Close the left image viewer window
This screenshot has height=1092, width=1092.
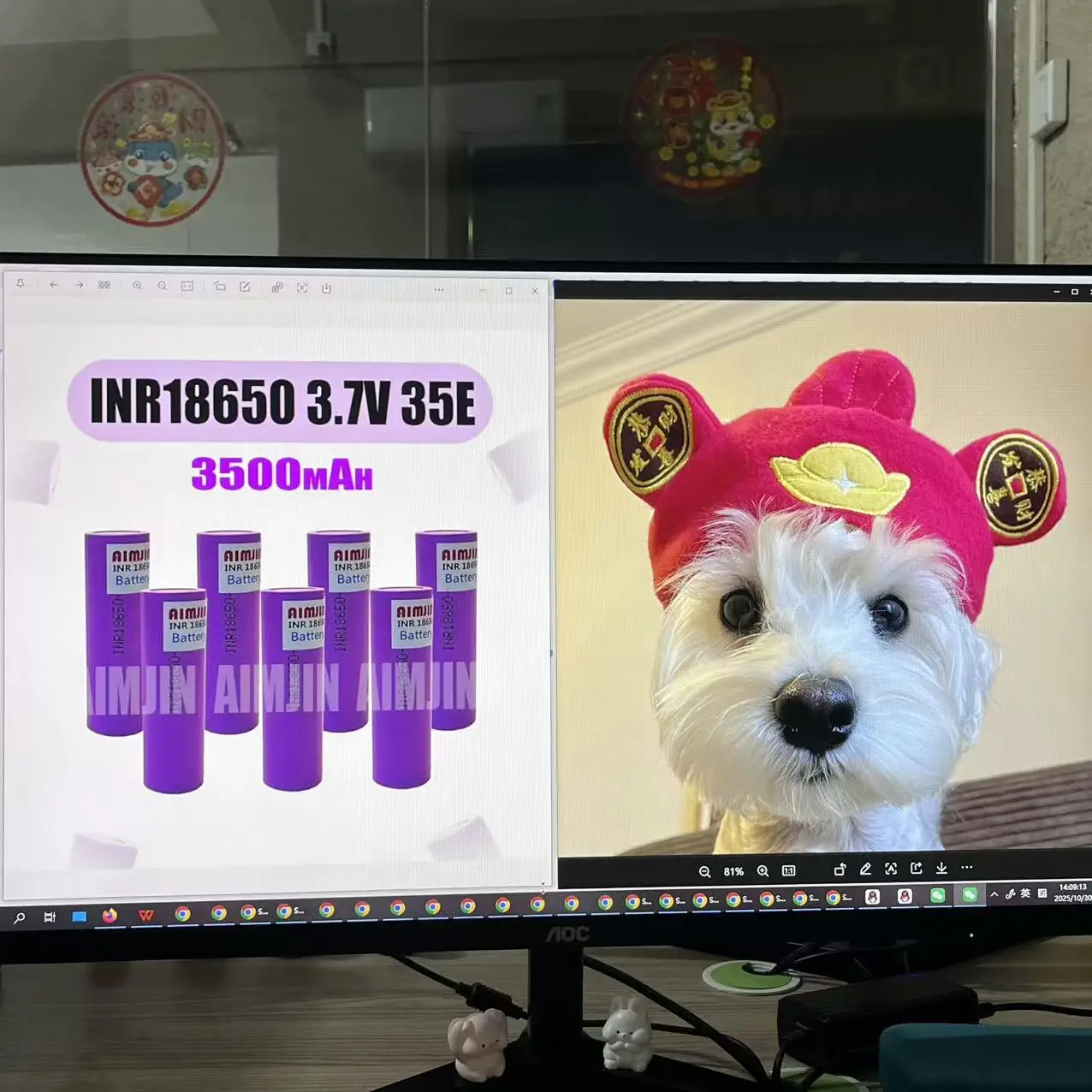(x=535, y=291)
